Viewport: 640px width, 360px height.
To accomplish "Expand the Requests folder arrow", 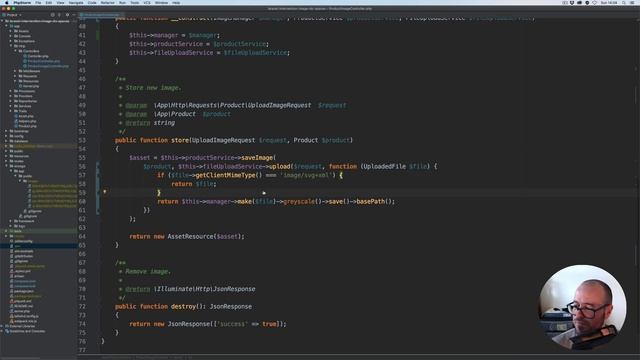I will (x=16, y=76).
